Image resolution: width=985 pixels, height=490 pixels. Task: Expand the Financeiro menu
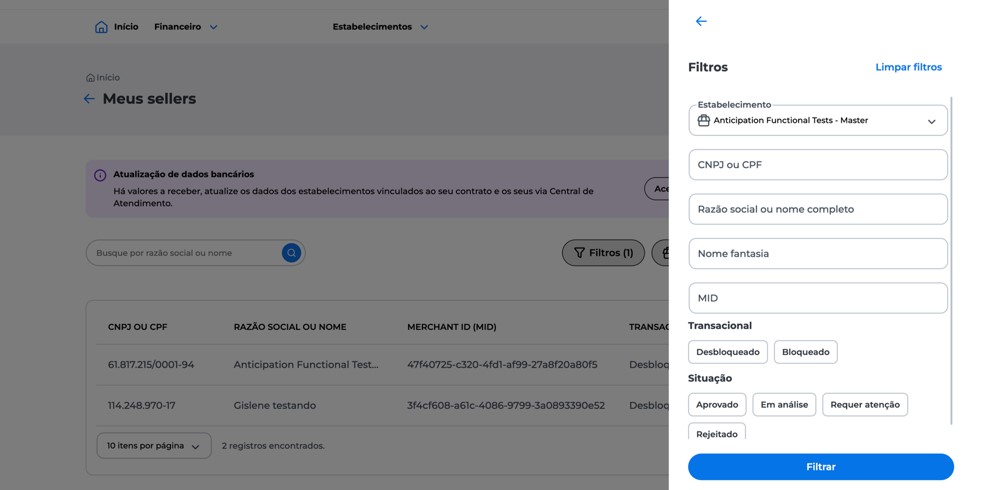tap(186, 27)
